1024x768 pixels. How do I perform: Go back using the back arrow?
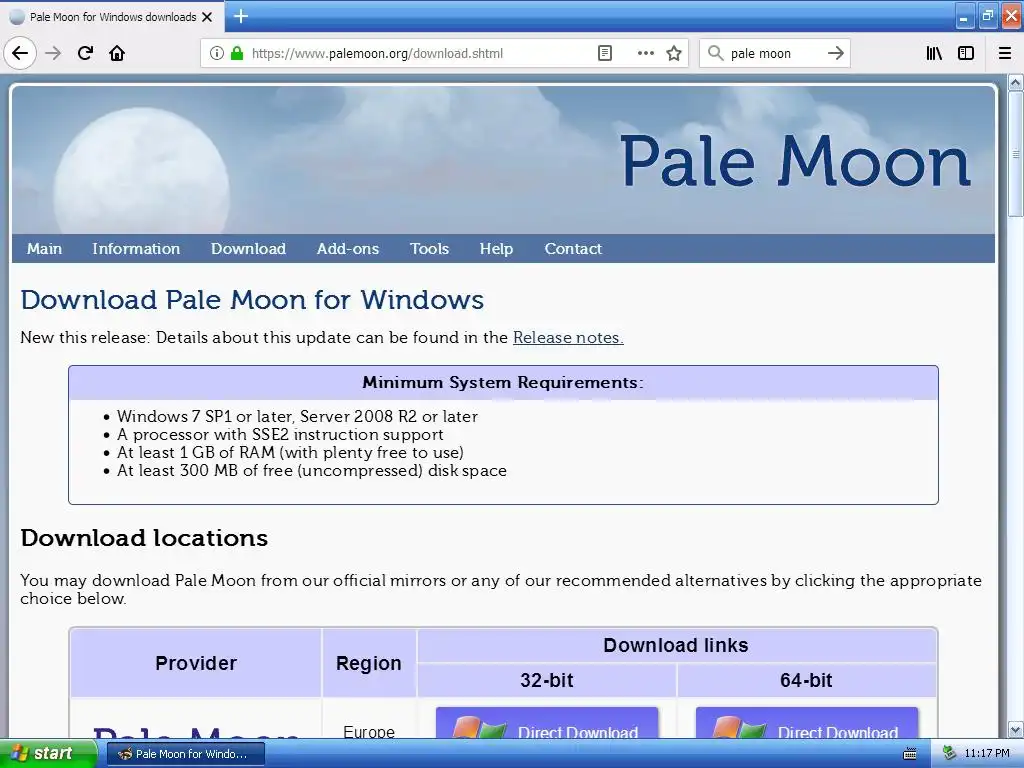20,53
